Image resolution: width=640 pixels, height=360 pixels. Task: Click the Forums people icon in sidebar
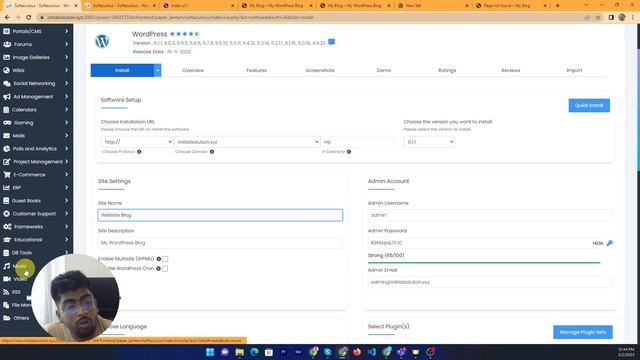click(7, 44)
